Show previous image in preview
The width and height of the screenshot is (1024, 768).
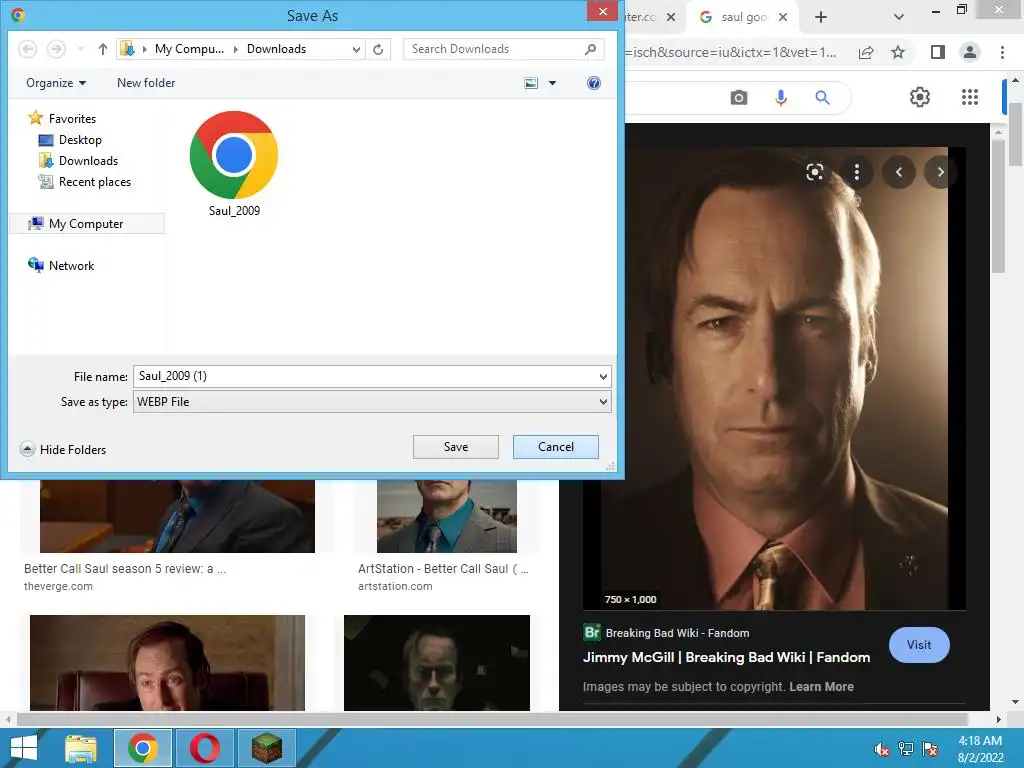coord(899,172)
